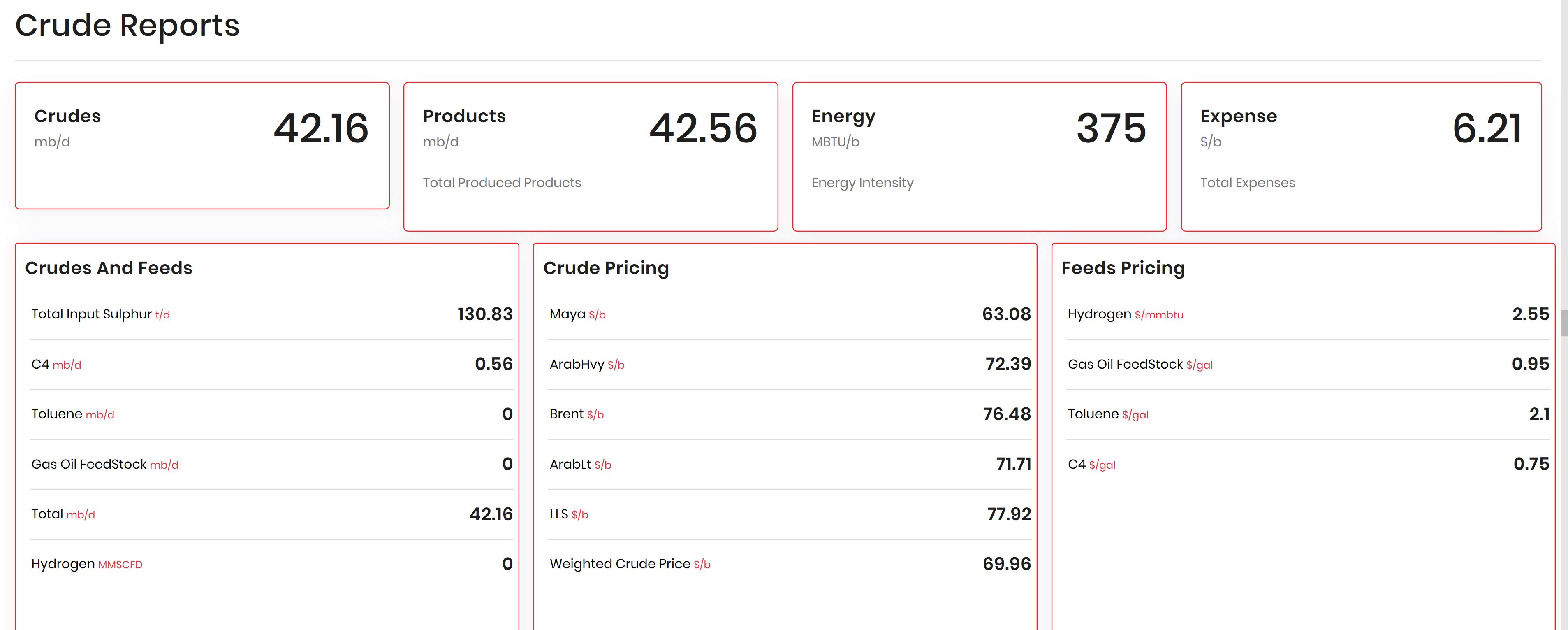Select the Gas Oil FeedStock $/gal label
The image size is (1568, 630).
(x=1141, y=364)
